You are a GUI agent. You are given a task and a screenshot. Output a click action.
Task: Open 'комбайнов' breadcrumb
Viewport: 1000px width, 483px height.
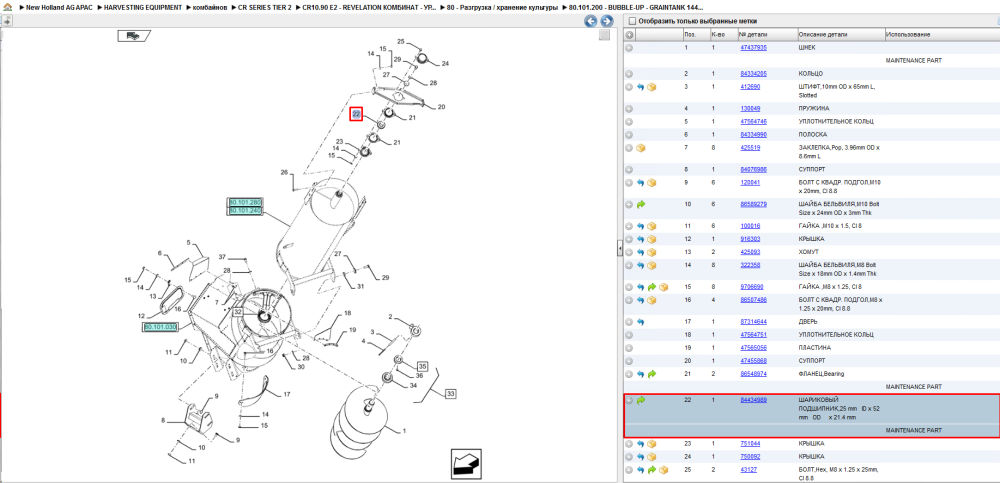click(210, 7)
